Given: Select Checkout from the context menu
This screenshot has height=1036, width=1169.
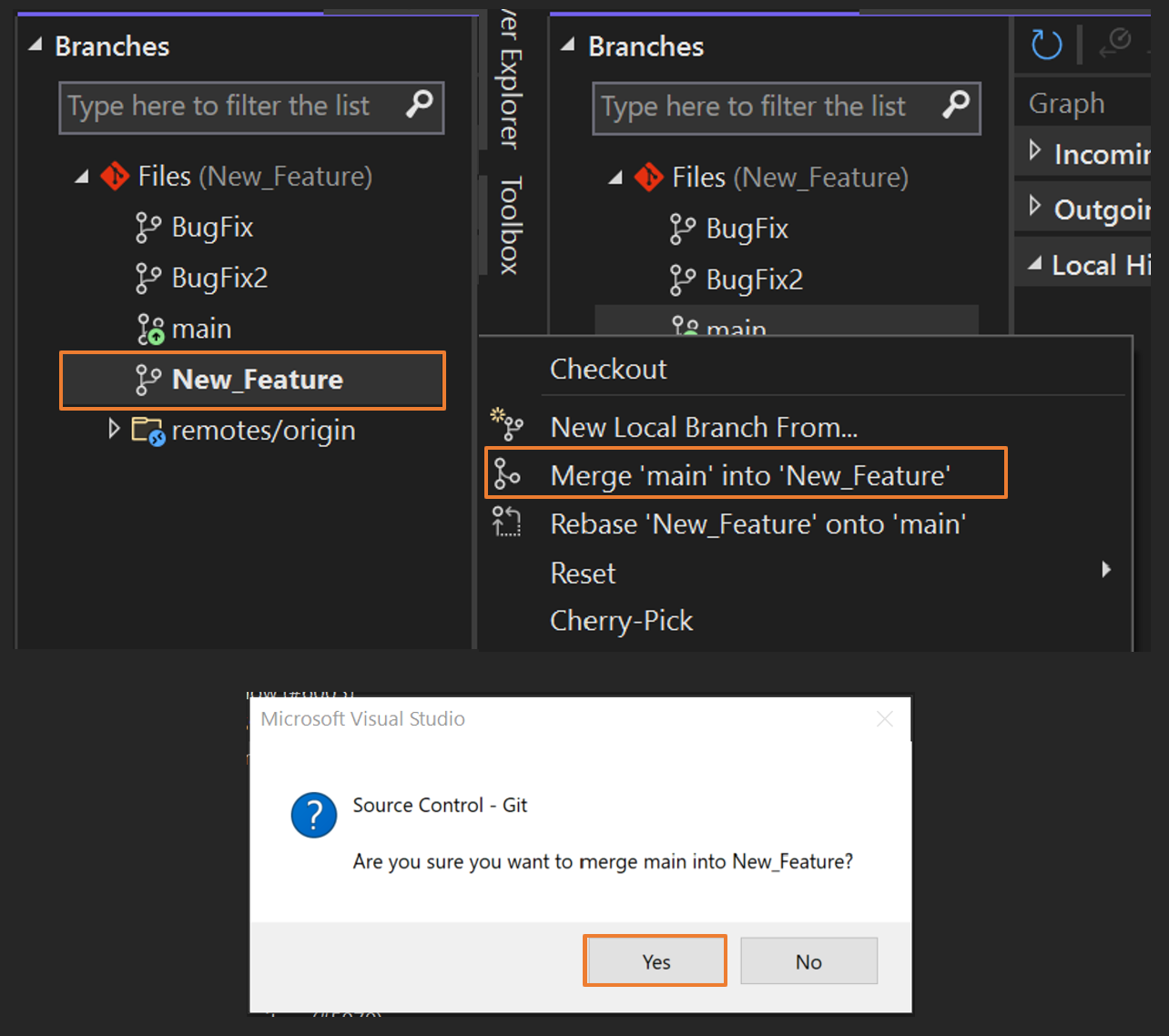Looking at the screenshot, I should tap(608, 369).
